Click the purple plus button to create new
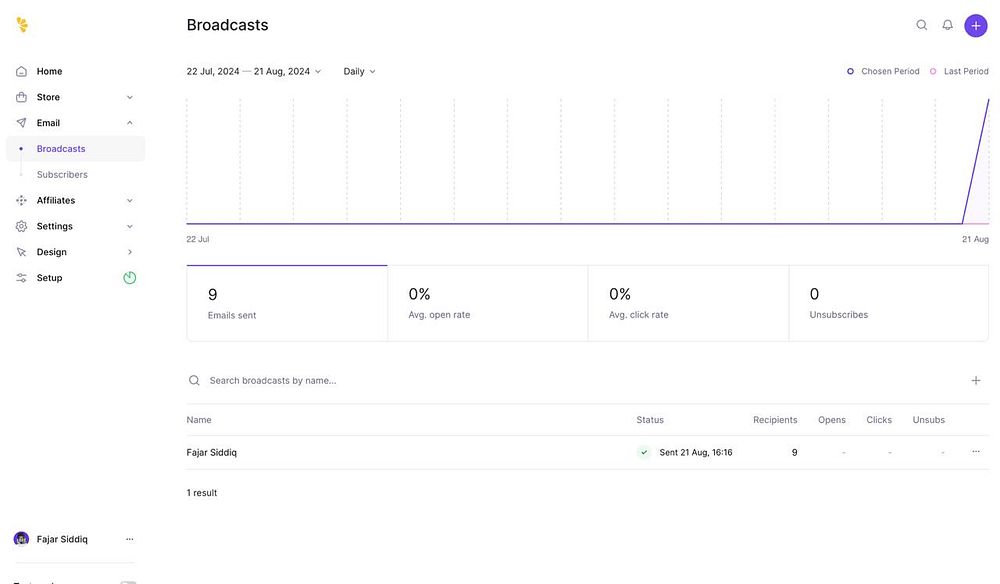Screen dimensions: 1000x584 click(x=976, y=25)
